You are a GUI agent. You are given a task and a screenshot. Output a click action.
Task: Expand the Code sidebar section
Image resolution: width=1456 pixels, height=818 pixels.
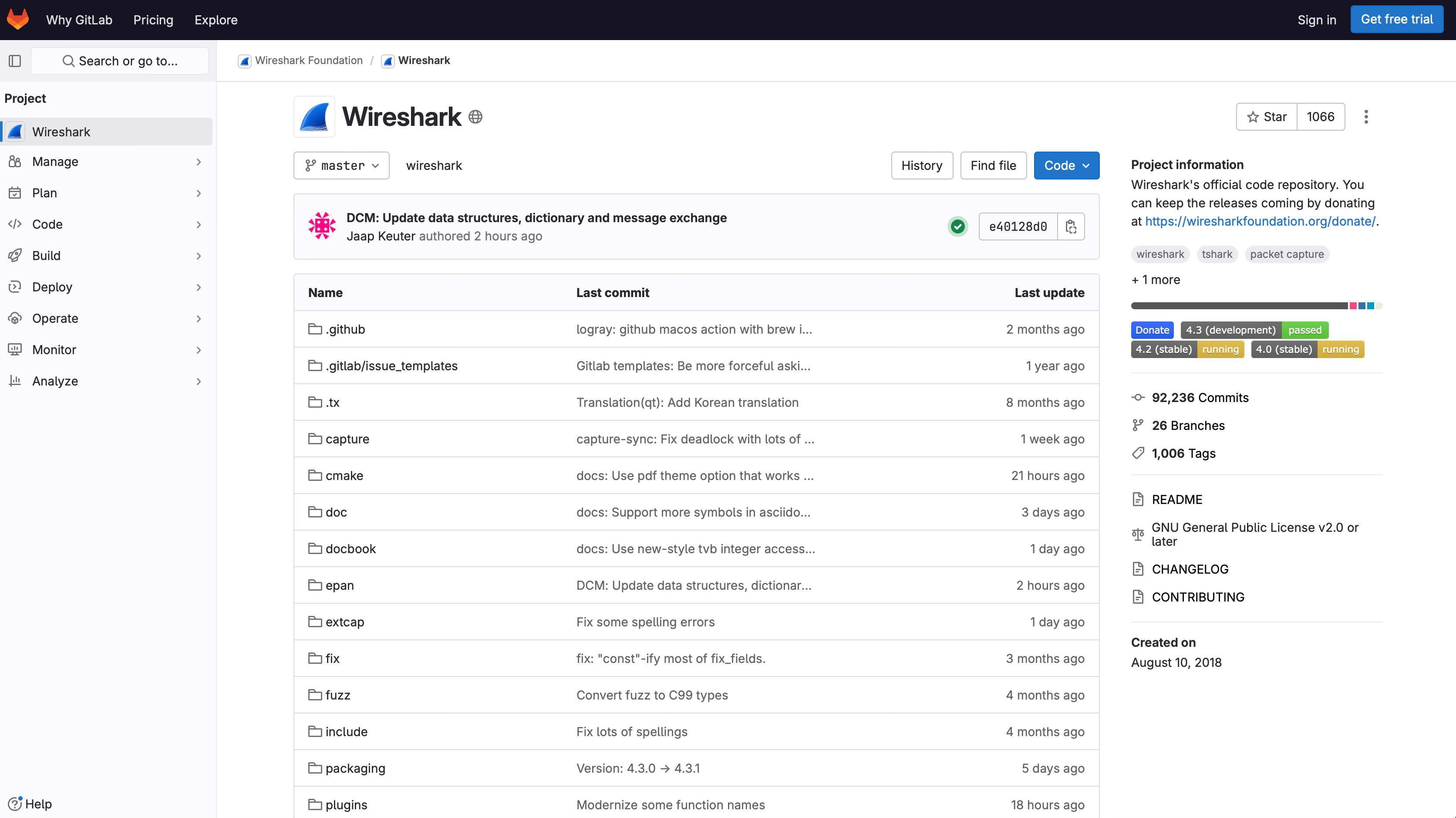coord(106,224)
